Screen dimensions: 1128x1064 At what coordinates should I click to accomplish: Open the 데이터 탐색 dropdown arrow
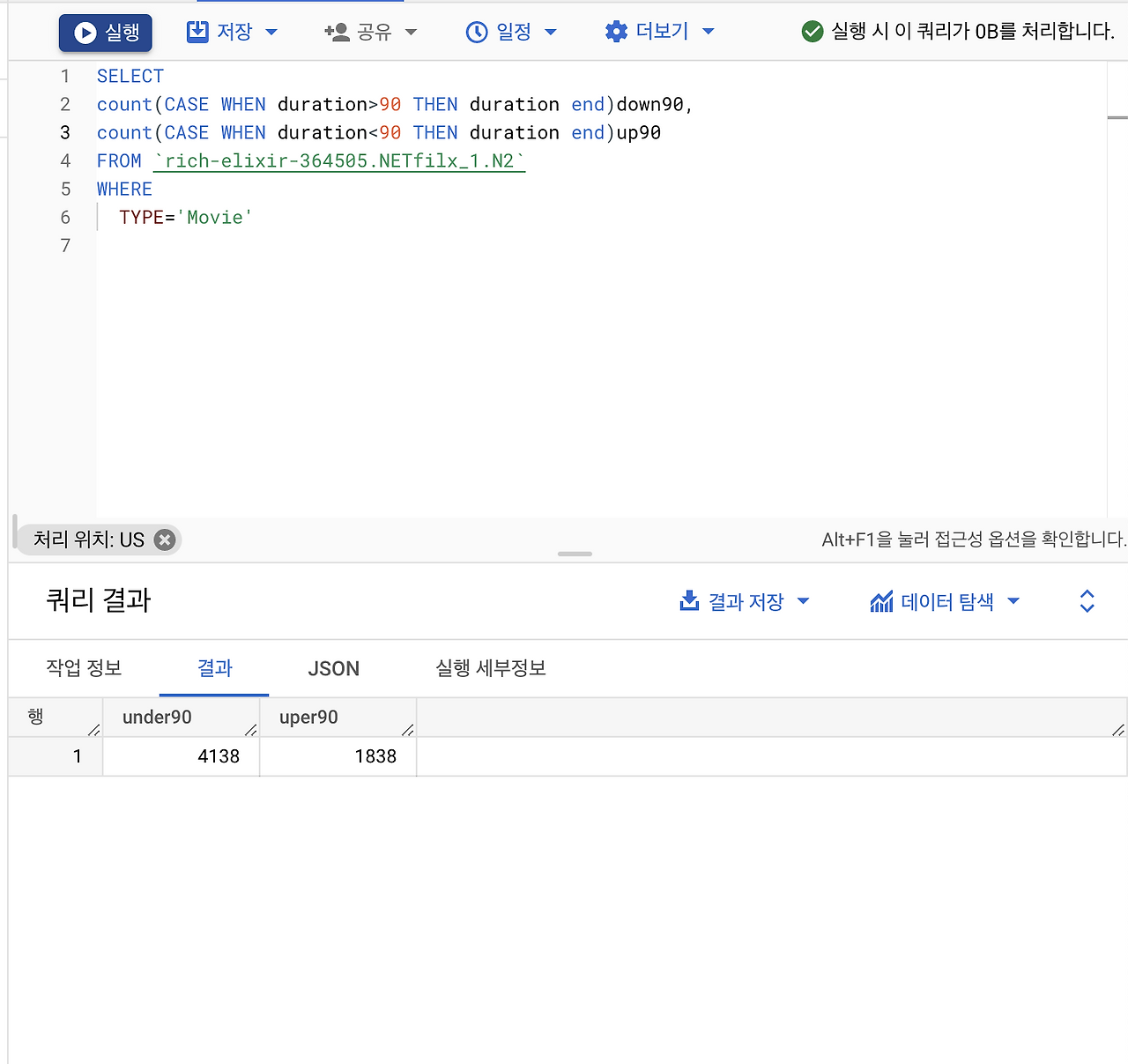pos(1013,601)
